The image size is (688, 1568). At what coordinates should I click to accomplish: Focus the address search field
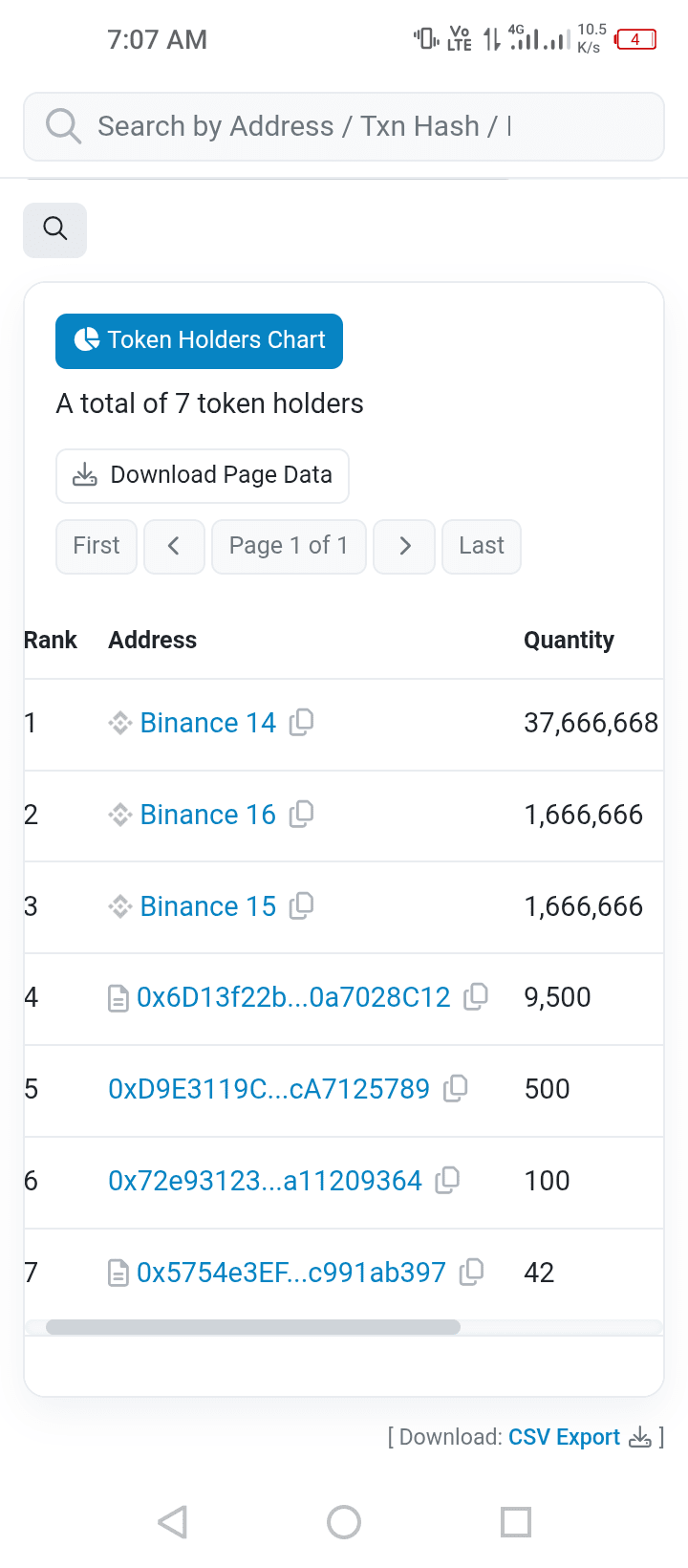(344, 126)
